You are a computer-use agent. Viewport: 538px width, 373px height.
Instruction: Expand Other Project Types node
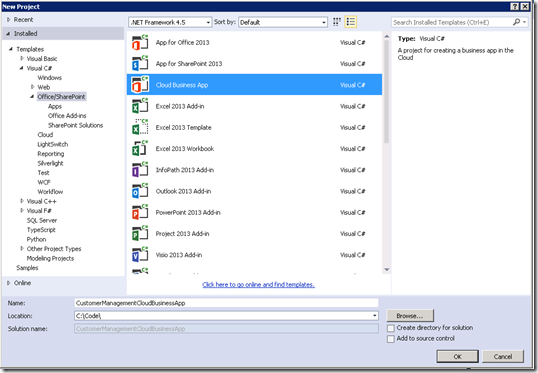22,248
